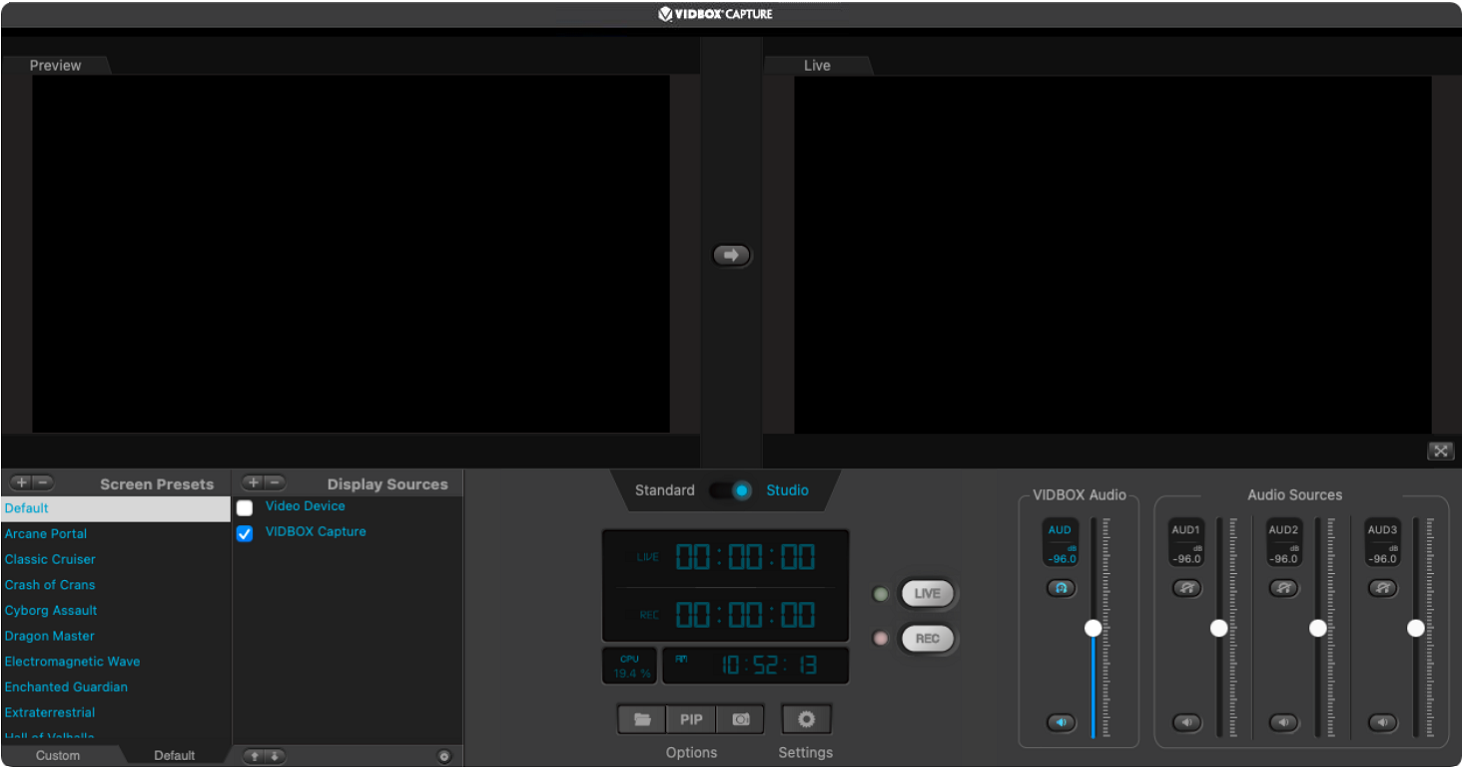1462x768 pixels.
Task: Start streaming with the LIVE button
Action: (x=927, y=594)
